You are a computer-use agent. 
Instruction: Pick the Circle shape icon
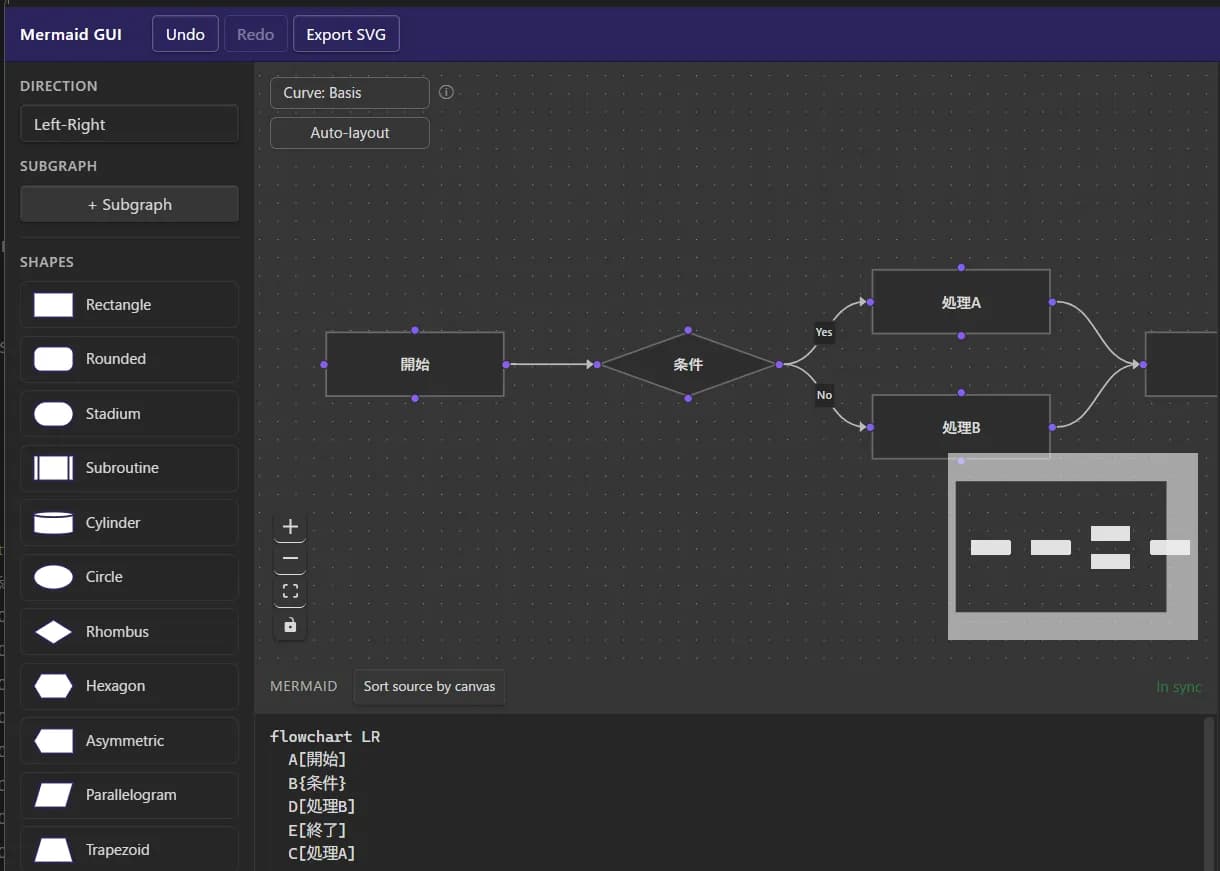(x=53, y=577)
